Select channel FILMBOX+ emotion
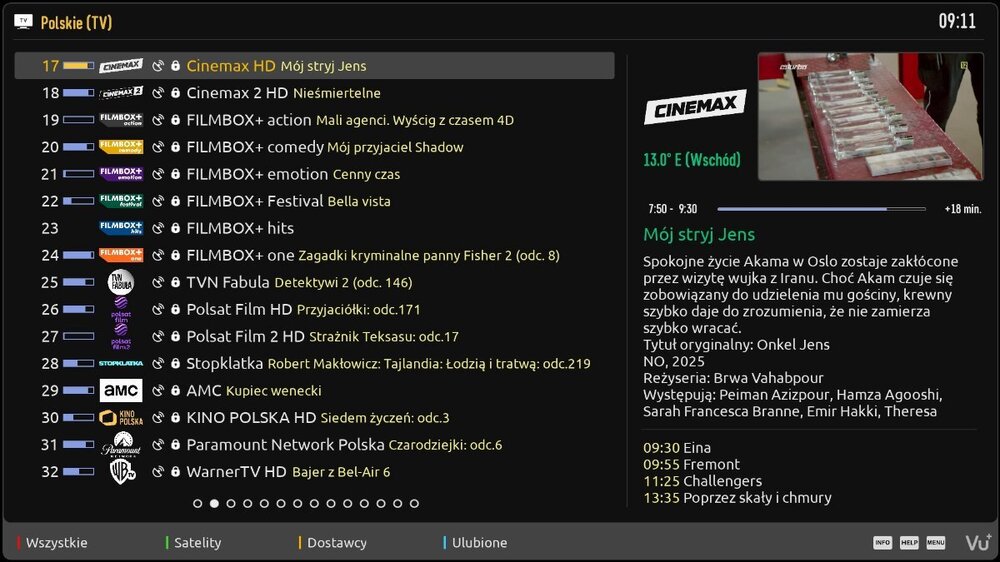Image resolution: width=1000 pixels, height=562 pixels. click(314, 174)
